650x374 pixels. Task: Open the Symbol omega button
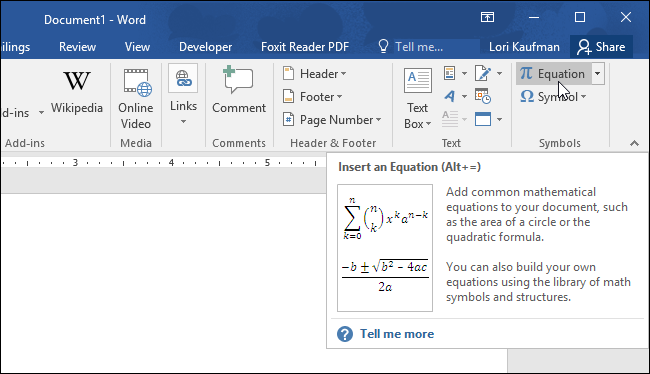tap(553, 97)
